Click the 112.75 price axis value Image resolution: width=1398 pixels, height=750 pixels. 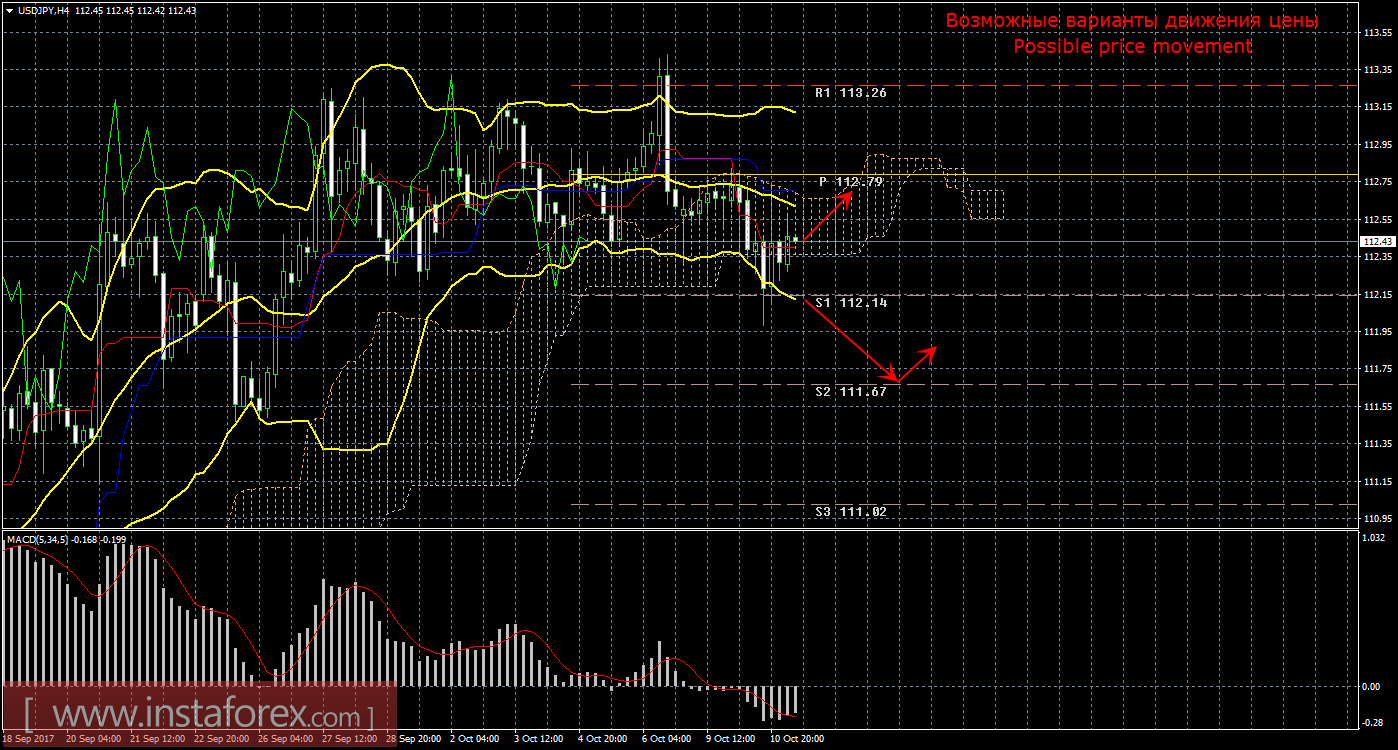coord(1377,182)
